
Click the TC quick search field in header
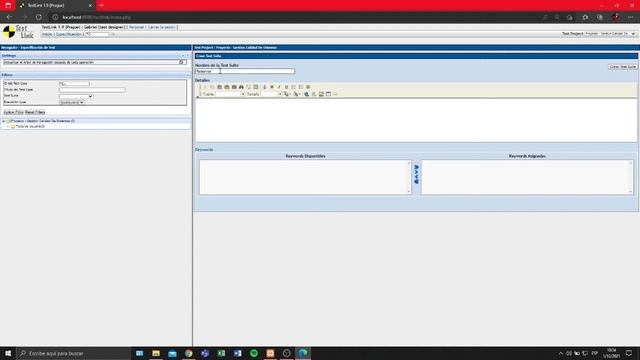(98, 34)
